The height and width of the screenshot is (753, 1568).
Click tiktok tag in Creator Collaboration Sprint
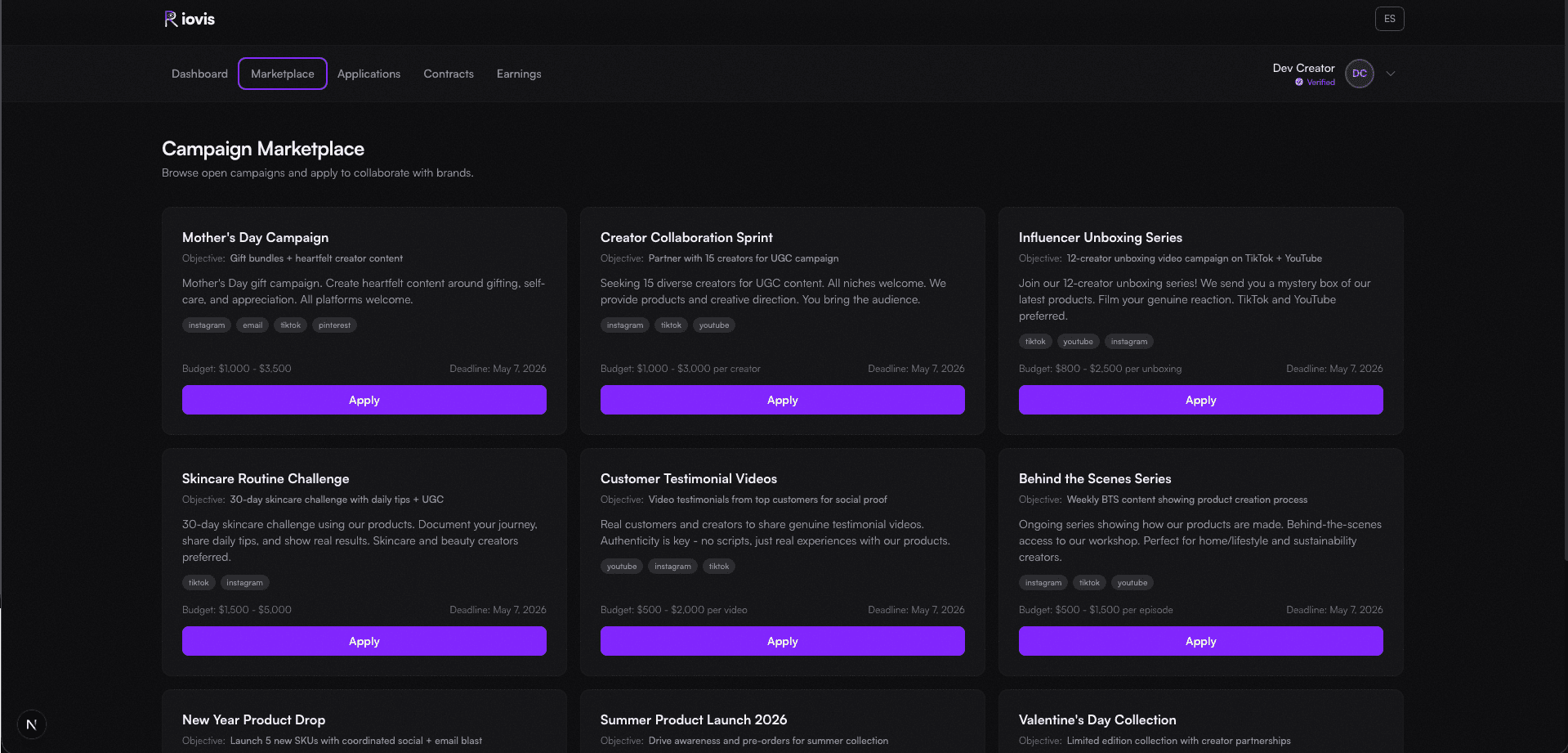click(671, 325)
